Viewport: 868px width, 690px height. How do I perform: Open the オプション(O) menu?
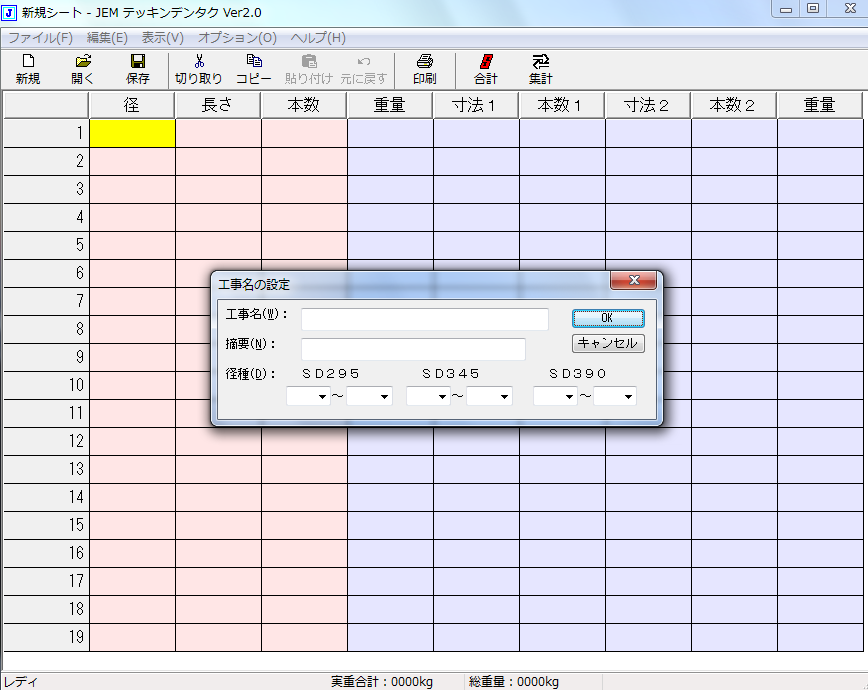[x=237, y=38]
